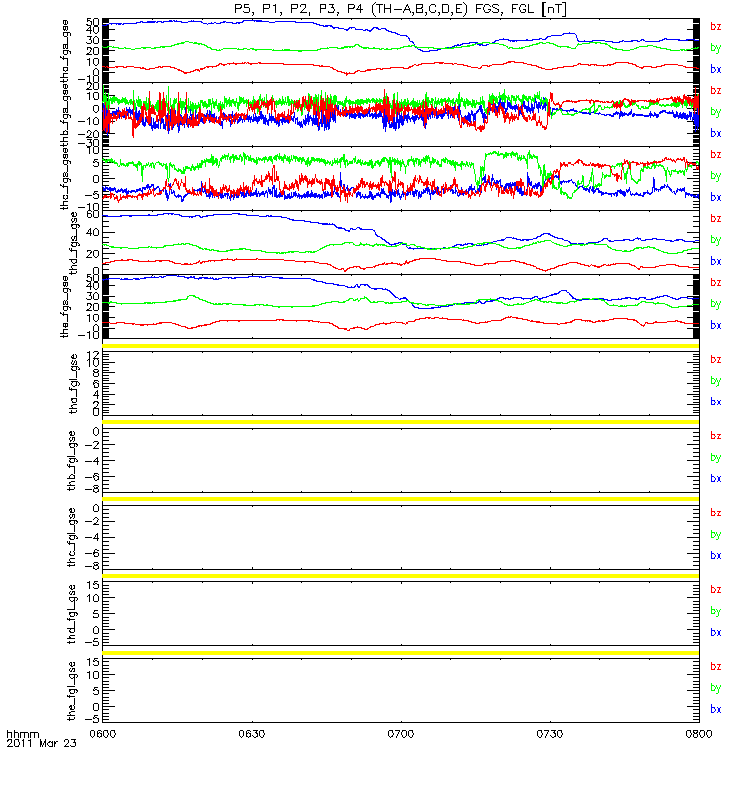
Task: Click red bz legend of the thd_fgs_gse panel
Action: point(716,218)
